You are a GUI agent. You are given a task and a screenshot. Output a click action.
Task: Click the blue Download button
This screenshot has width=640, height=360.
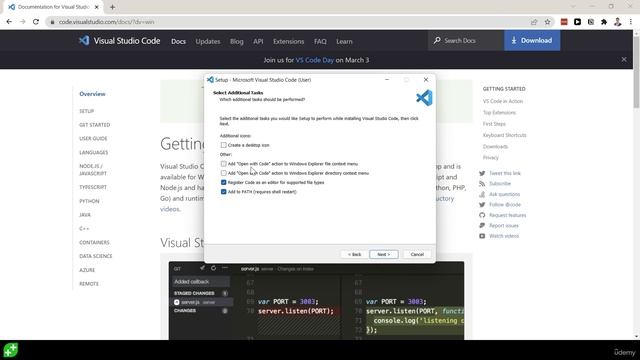point(532,40)
